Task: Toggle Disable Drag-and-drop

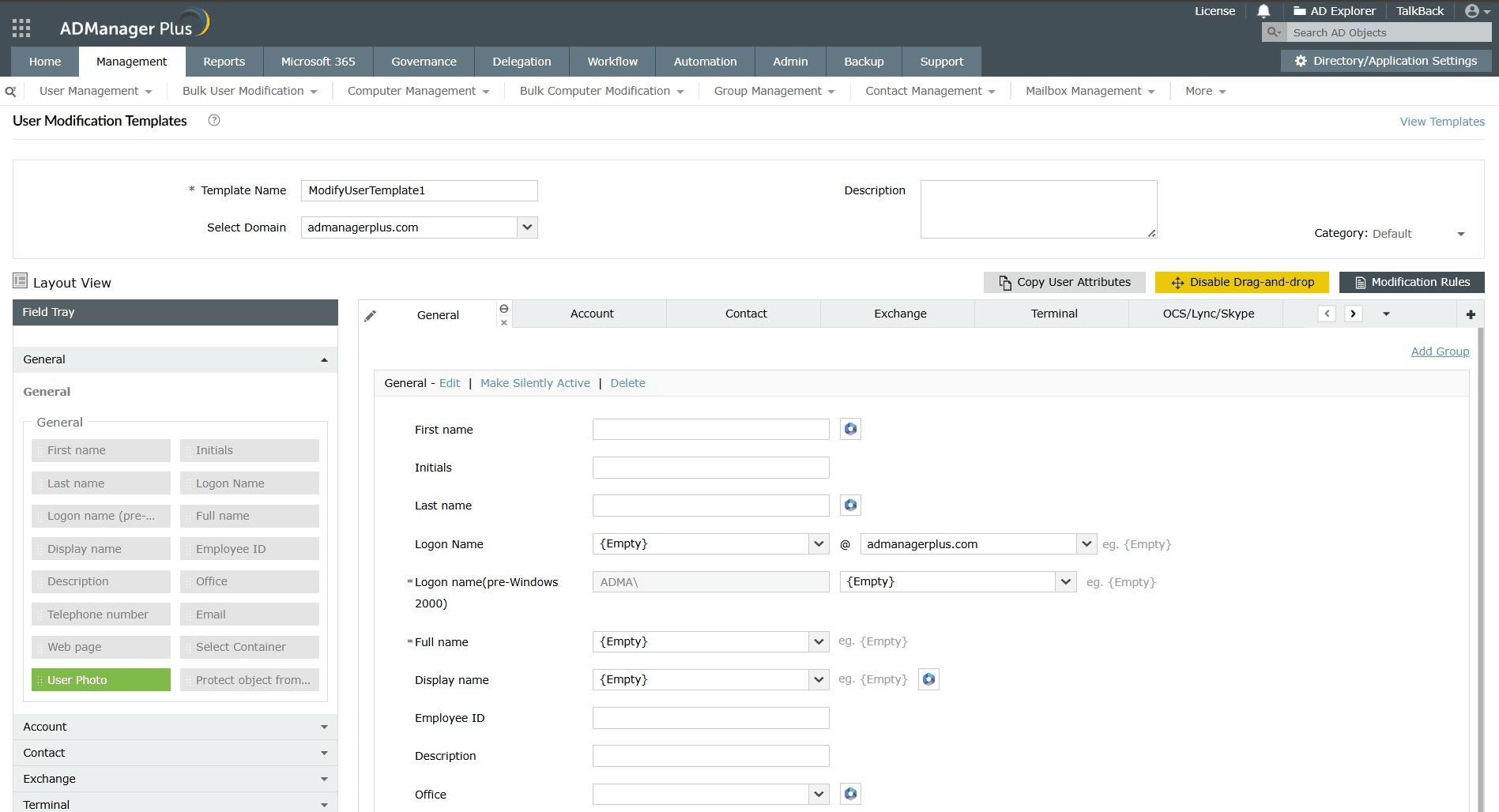Action: tap(1241, 282)
